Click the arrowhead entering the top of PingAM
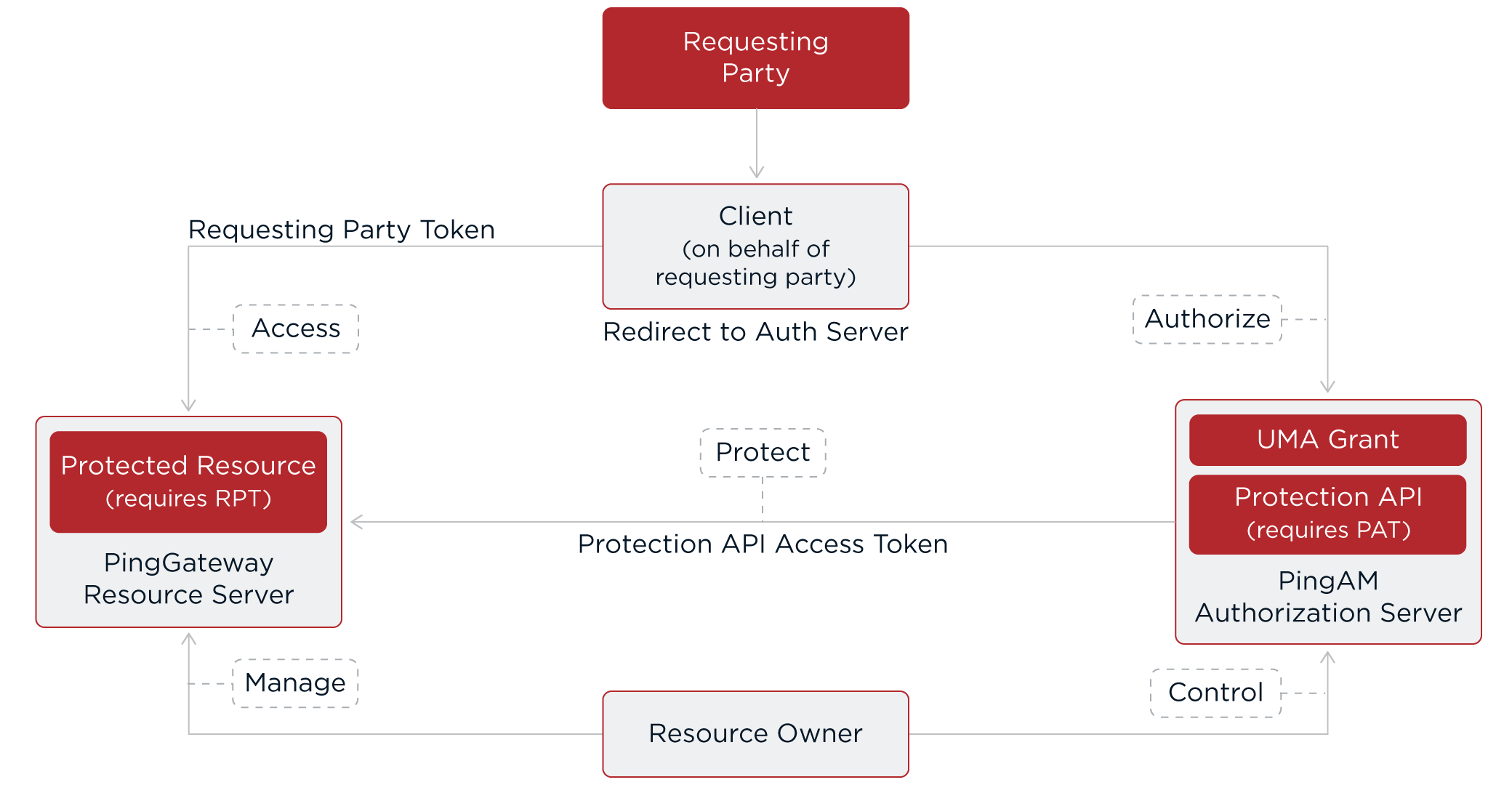Screen dimensions: 1512x785 [x=1327, y=387]
